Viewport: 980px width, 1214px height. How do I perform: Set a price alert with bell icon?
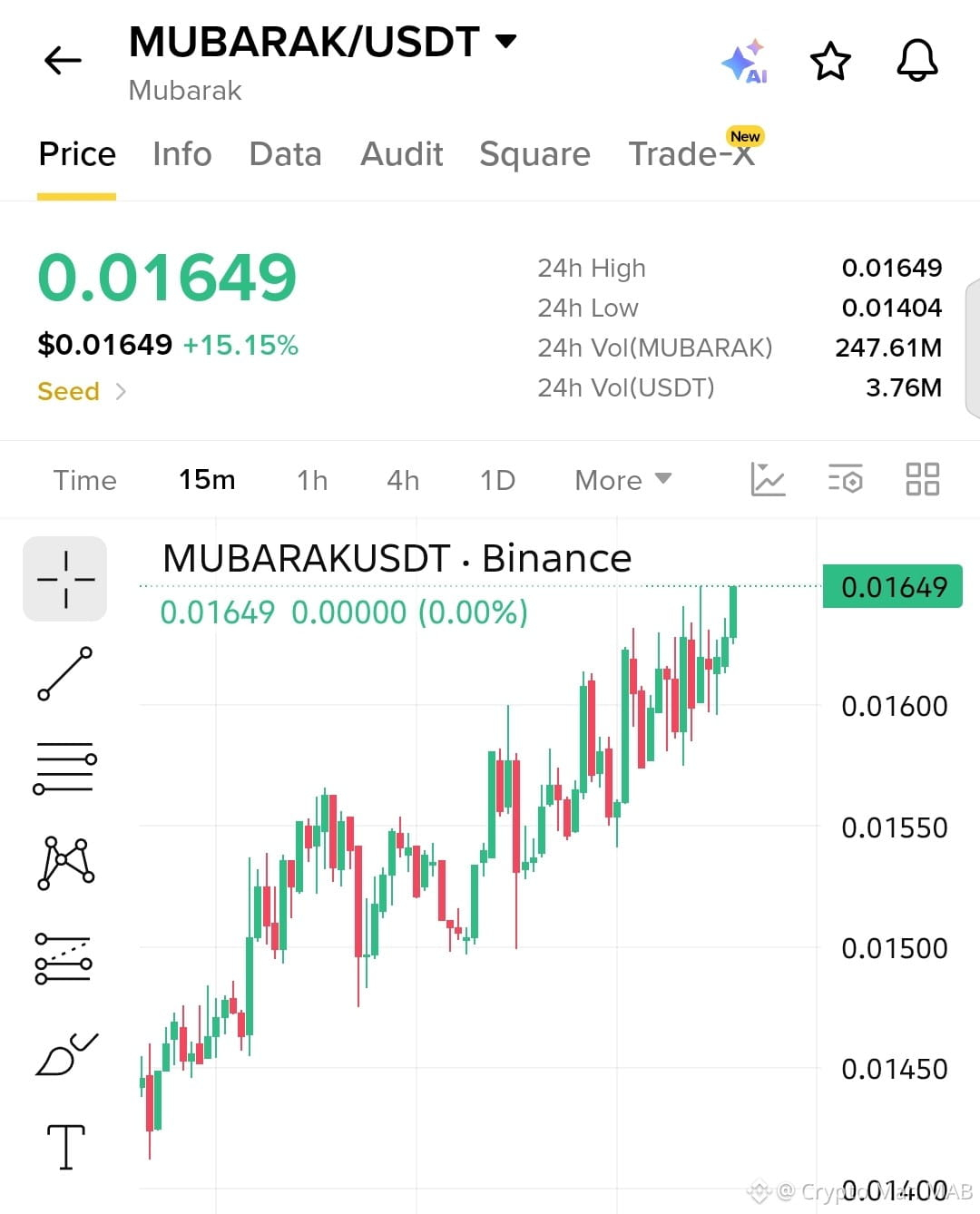pos(917,61)
